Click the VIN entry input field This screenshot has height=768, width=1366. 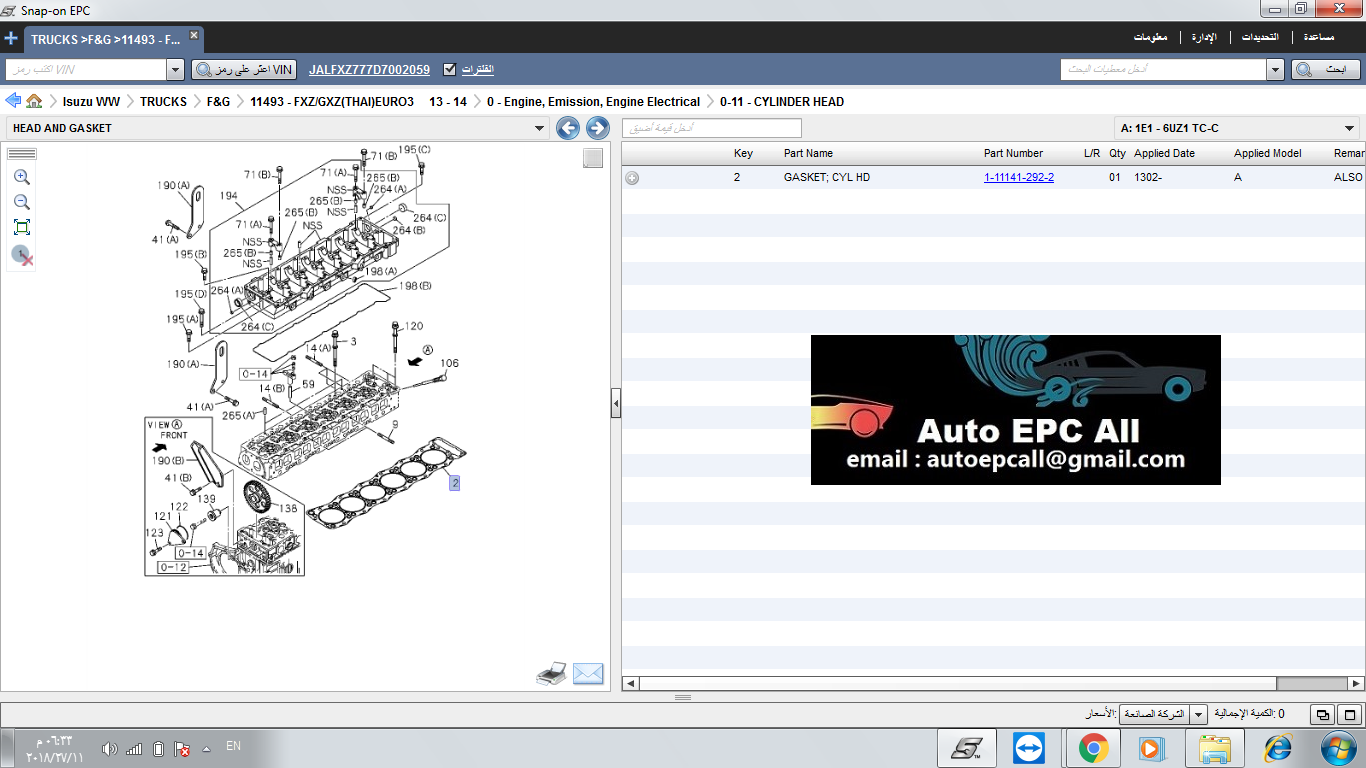pyautogui.click(x=86, y=69)
